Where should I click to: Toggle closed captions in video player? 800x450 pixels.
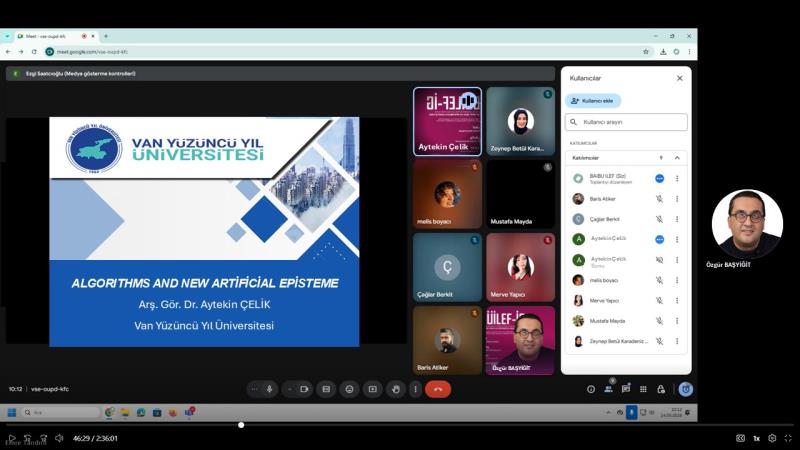point(740,438)
